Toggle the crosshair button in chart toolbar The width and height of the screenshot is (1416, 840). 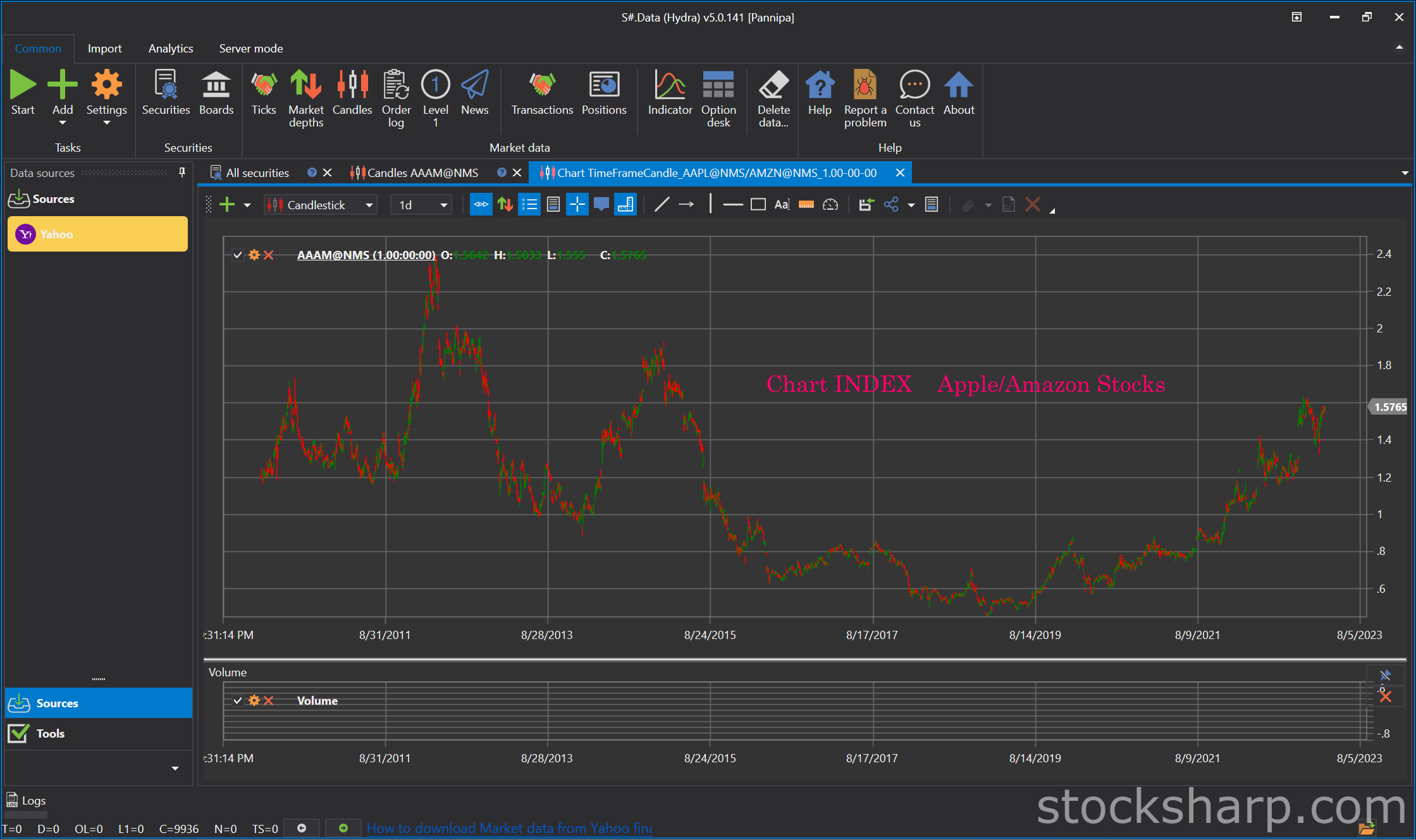coord(577,205)
